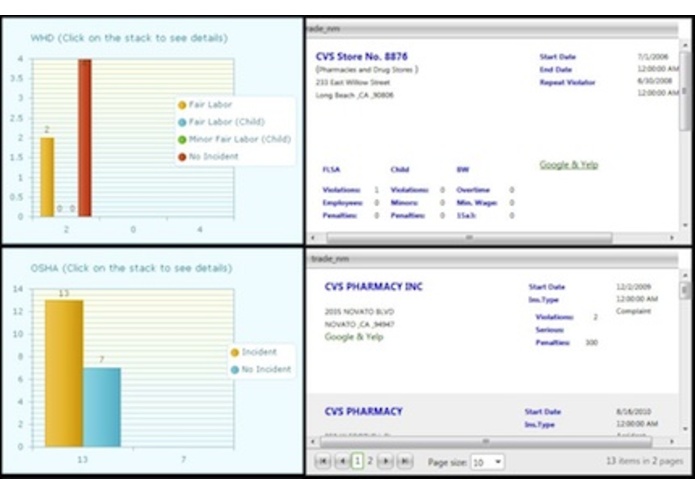695x494 pixels.
Task: Click trade_nm column header in top grid
Action: [x=492, y=29]
